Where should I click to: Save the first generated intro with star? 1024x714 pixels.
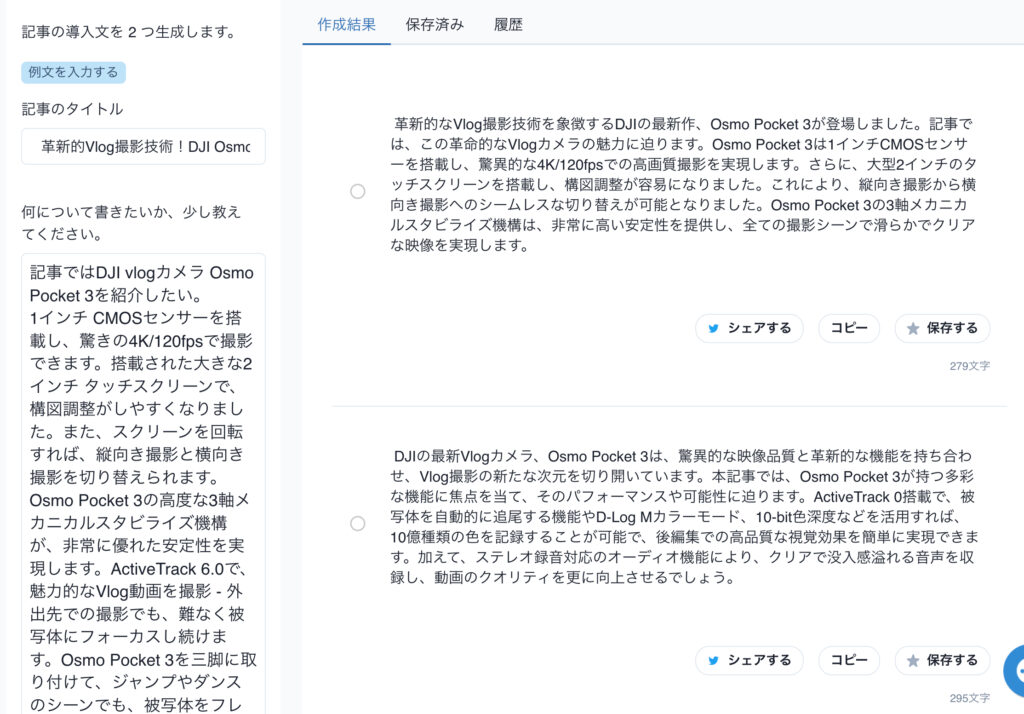(x=941, y=328)
